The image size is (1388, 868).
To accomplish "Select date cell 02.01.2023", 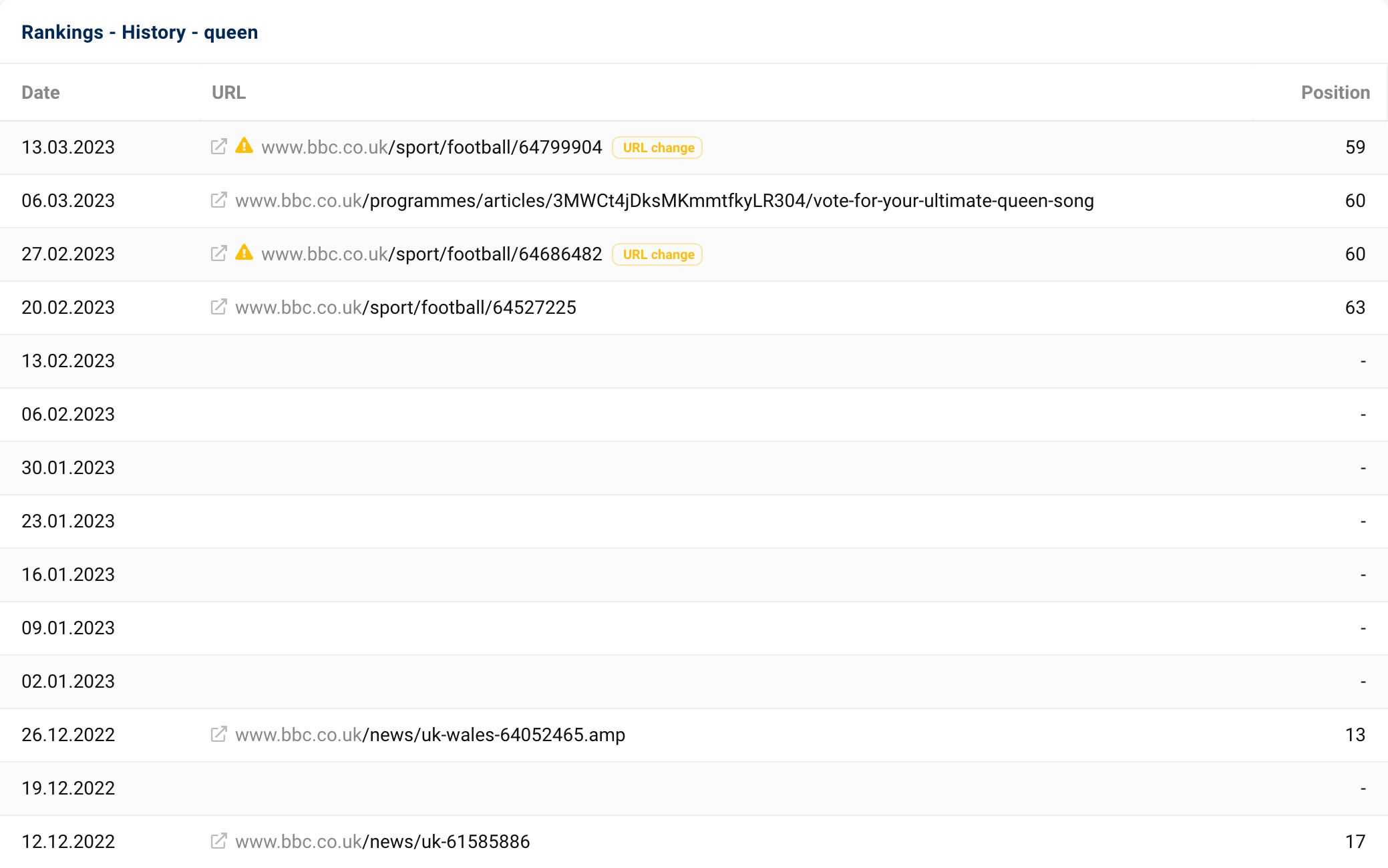I will pos(68,682).
